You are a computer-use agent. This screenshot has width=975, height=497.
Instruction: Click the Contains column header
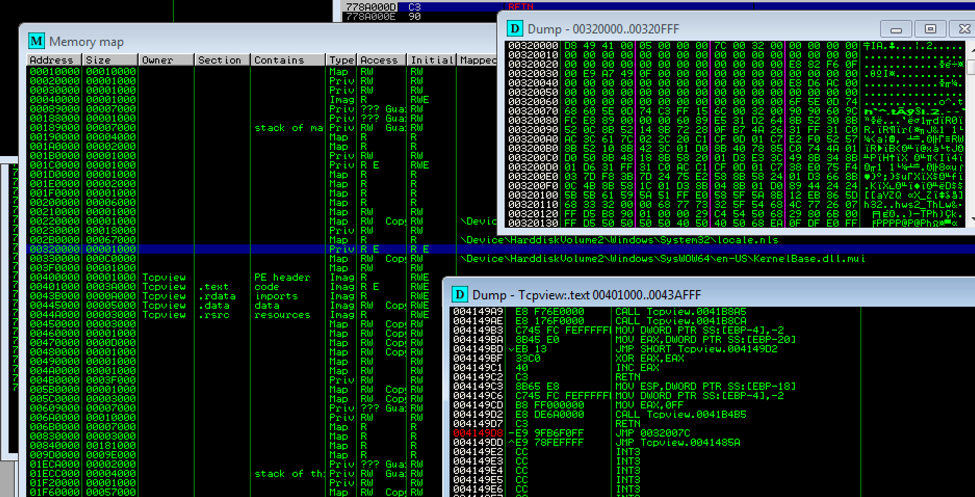(288, 60)
